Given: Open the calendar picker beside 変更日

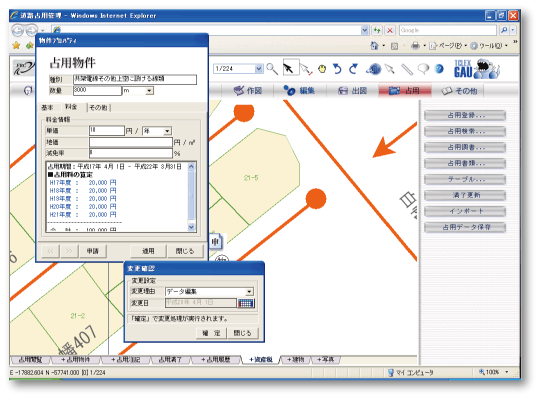Looking at the screenshot, I should point(246,303).
